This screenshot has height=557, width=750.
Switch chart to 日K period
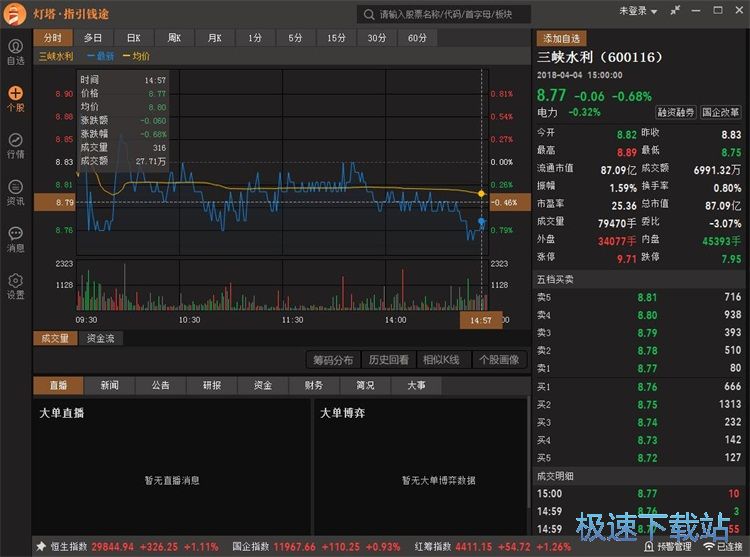click(133, 38)
